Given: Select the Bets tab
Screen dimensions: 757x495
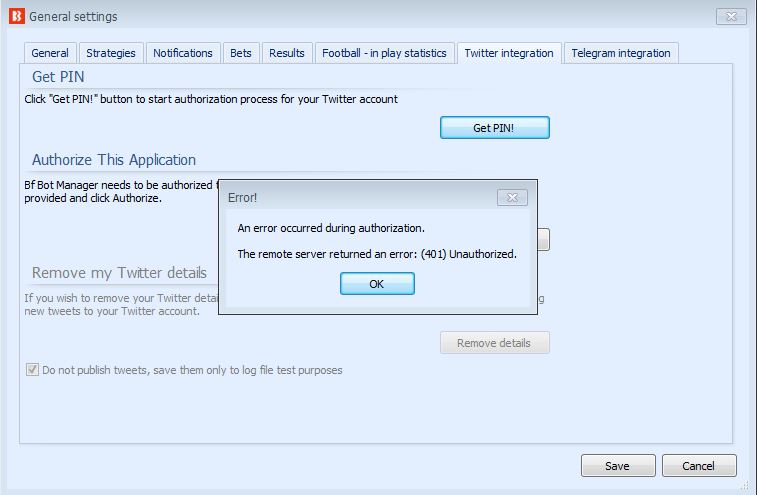Looking at the screenshot, I should pos(241,53).
